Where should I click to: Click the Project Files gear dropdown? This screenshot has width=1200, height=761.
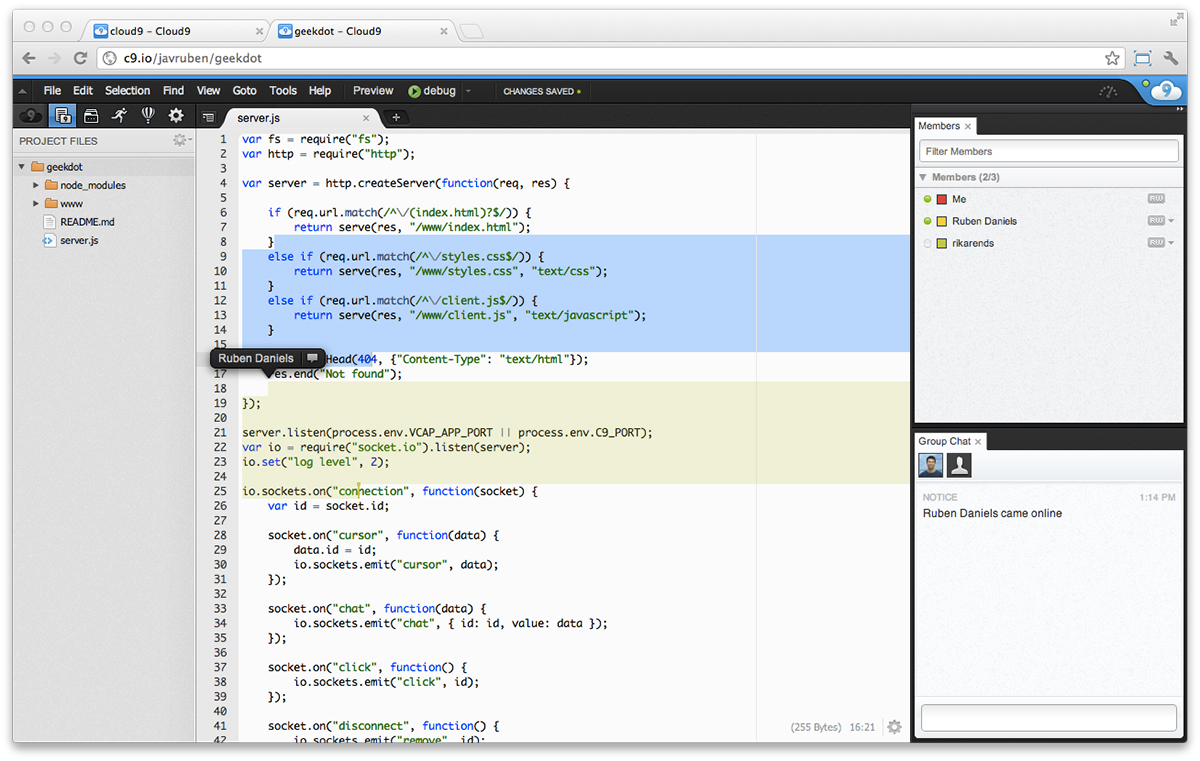pyautogui.click(x=180, y=141)
